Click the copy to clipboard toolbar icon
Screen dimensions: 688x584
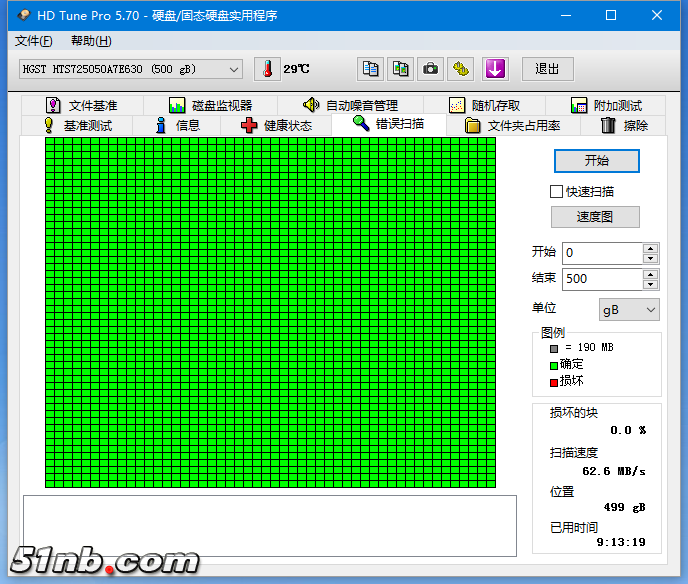[x=371, y=69]
